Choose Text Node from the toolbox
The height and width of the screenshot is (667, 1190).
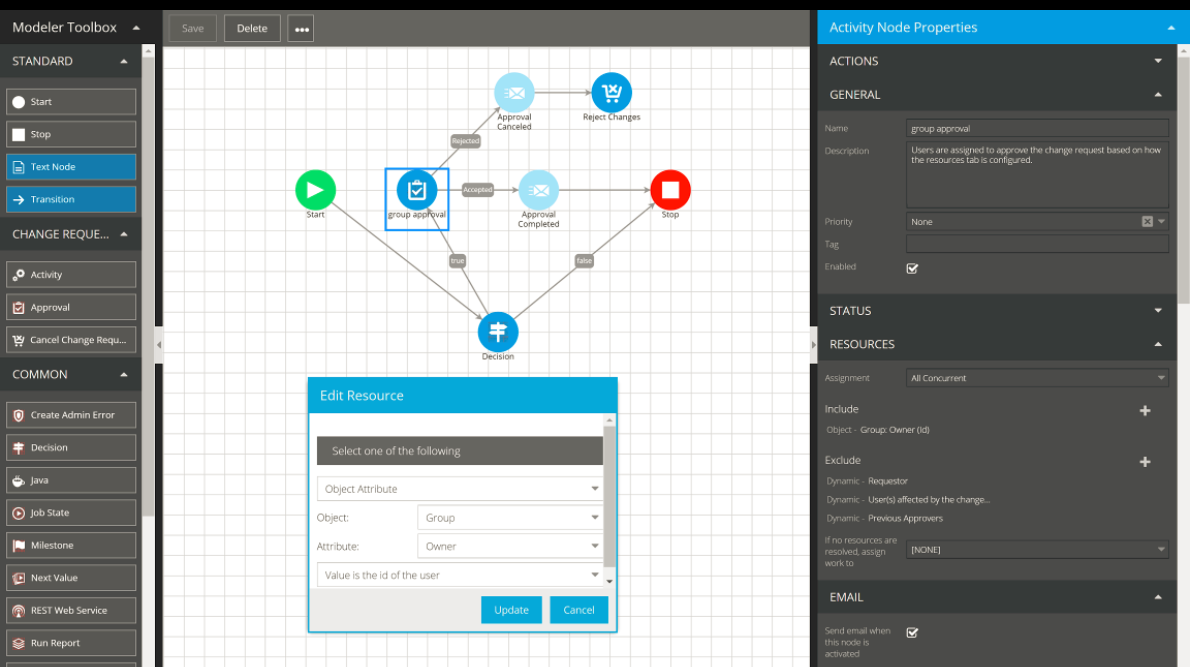[x=71, y=167]
